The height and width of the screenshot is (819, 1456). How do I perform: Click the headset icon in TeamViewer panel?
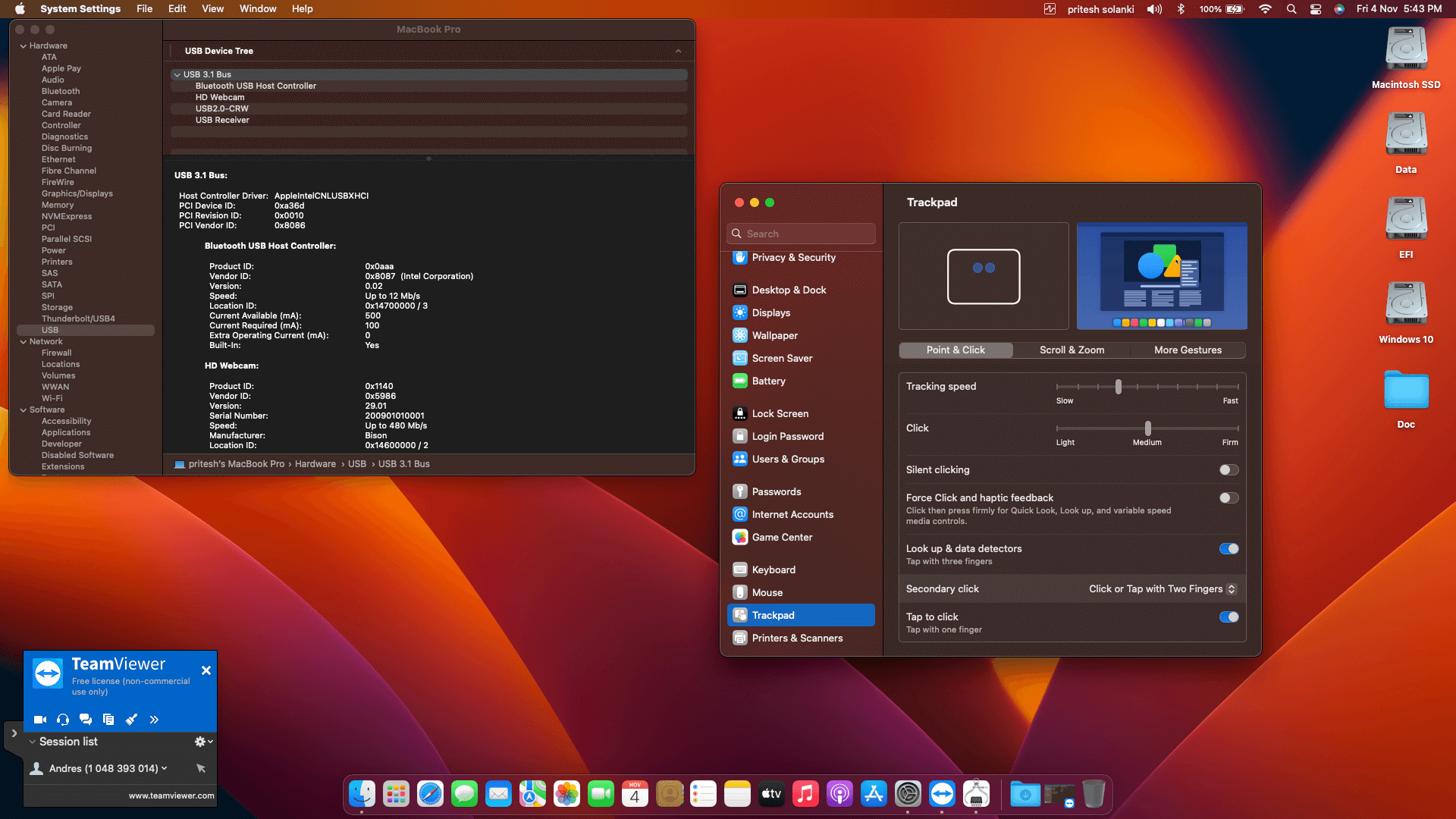click(62, 719)
